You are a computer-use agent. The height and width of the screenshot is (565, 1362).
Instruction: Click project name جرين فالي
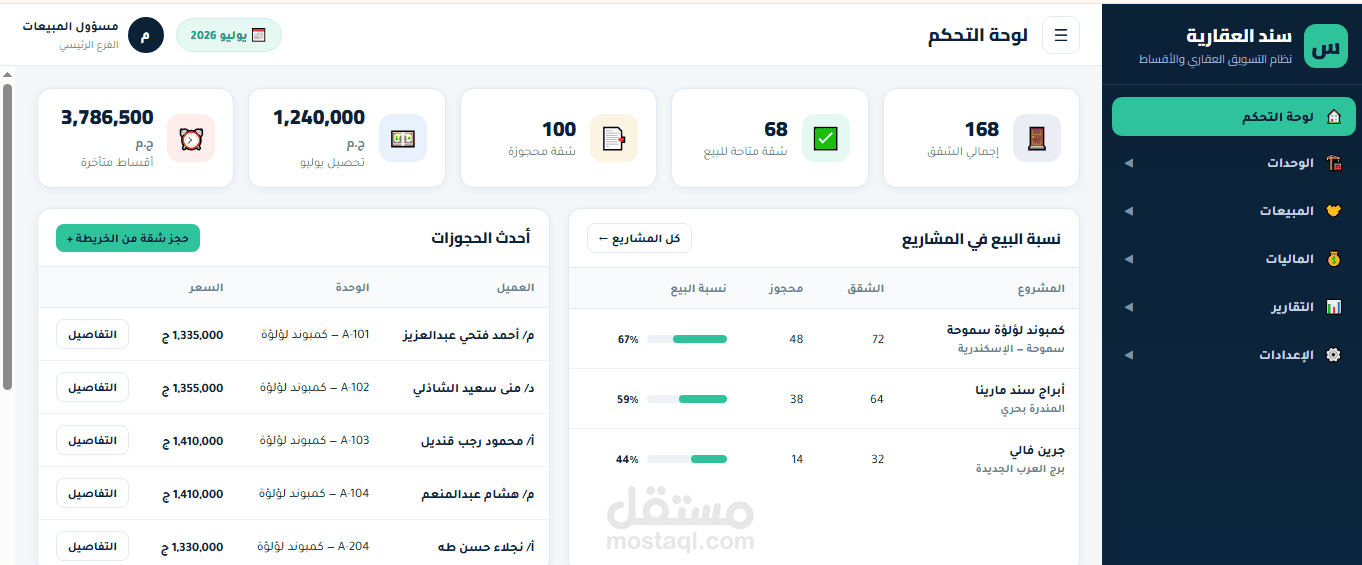[x=1038, y=450]
